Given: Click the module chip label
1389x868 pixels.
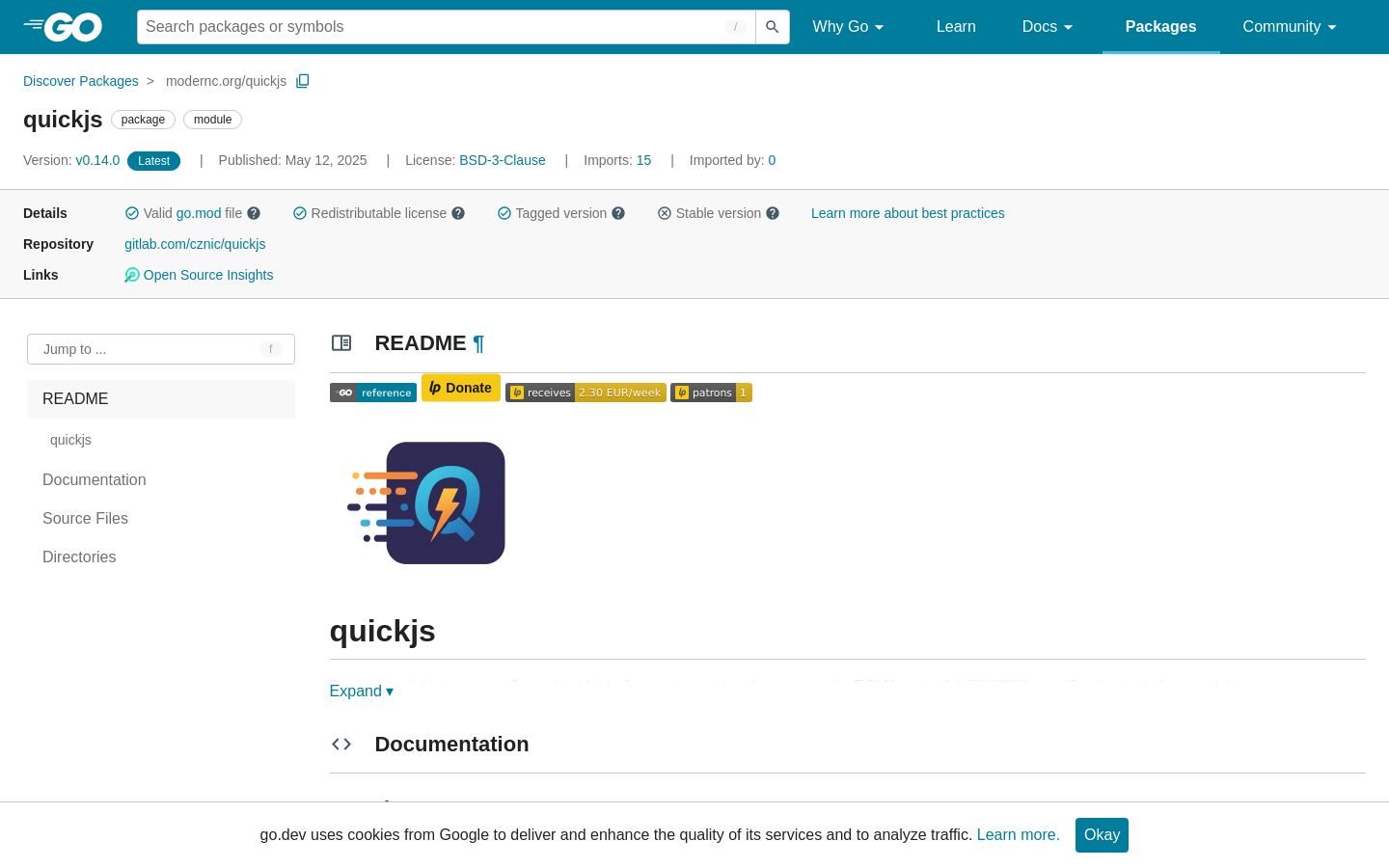Looking at the screenshot, I should (212, 120).
